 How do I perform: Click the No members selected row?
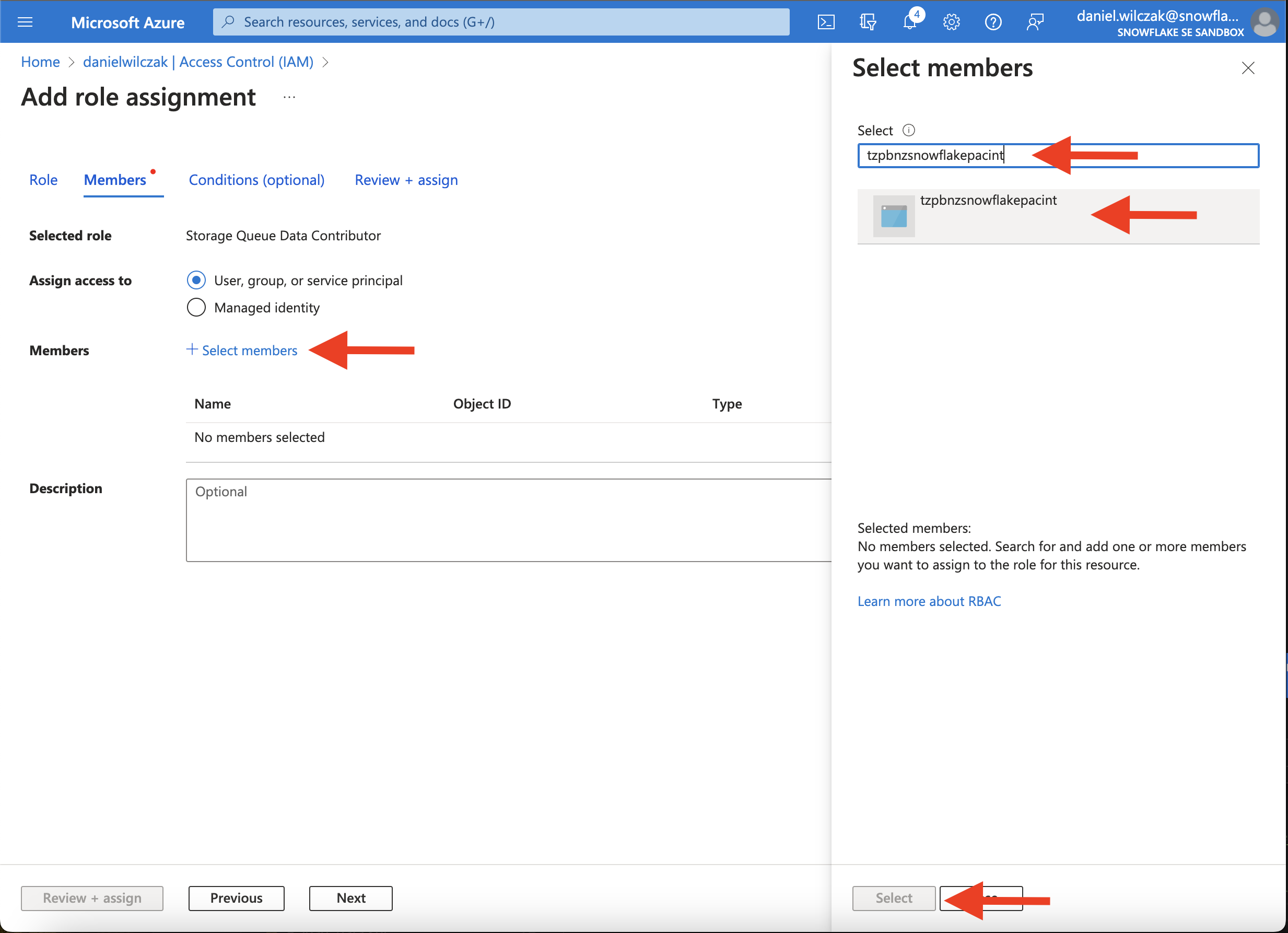point(508,437)
